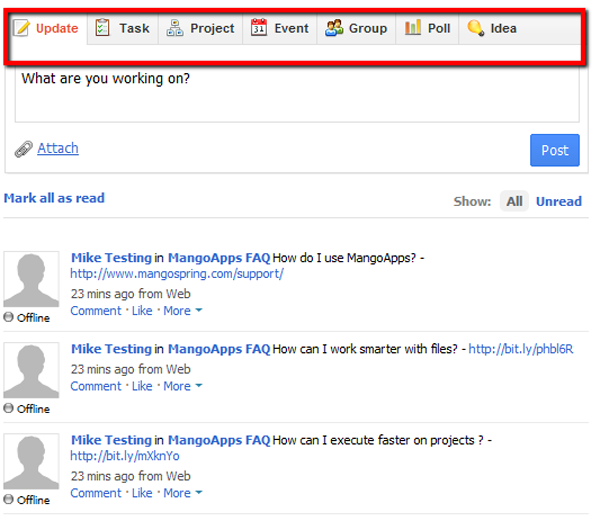Click the offline status icon under the files post avatar
Image resolution: width=600 pixels, height=521 pixels.
coord(8,408)
